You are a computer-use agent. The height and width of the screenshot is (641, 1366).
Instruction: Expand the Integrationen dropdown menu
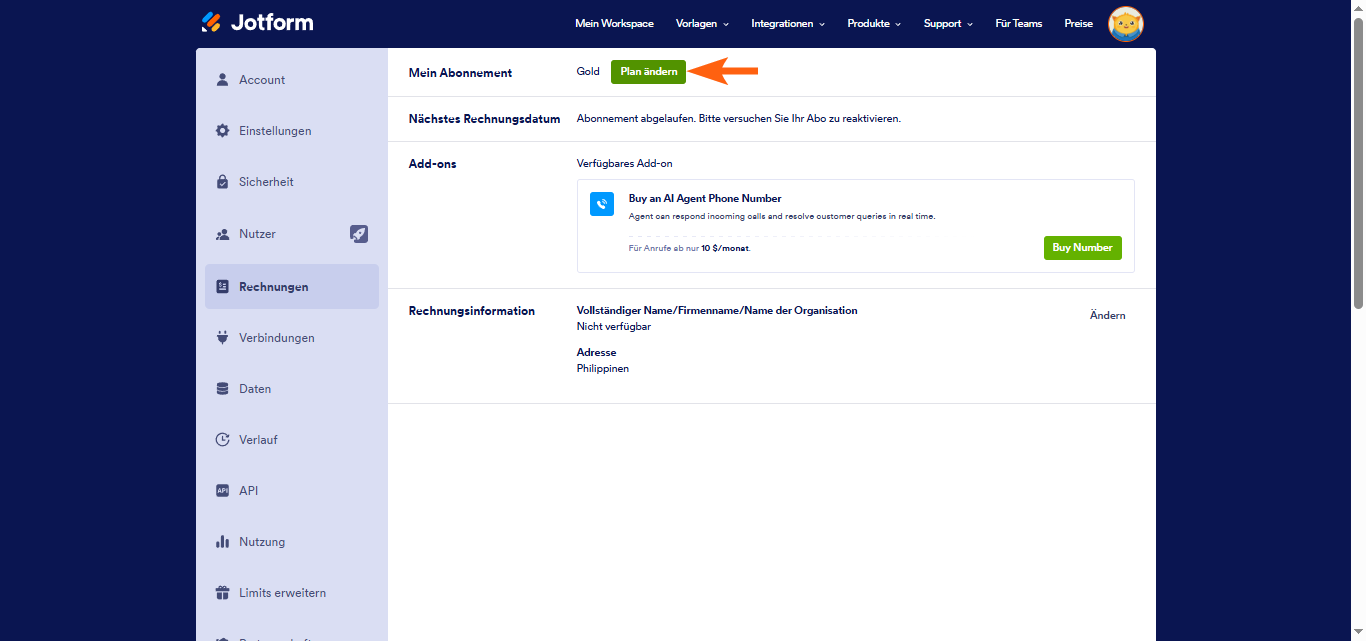pos(788,24)
